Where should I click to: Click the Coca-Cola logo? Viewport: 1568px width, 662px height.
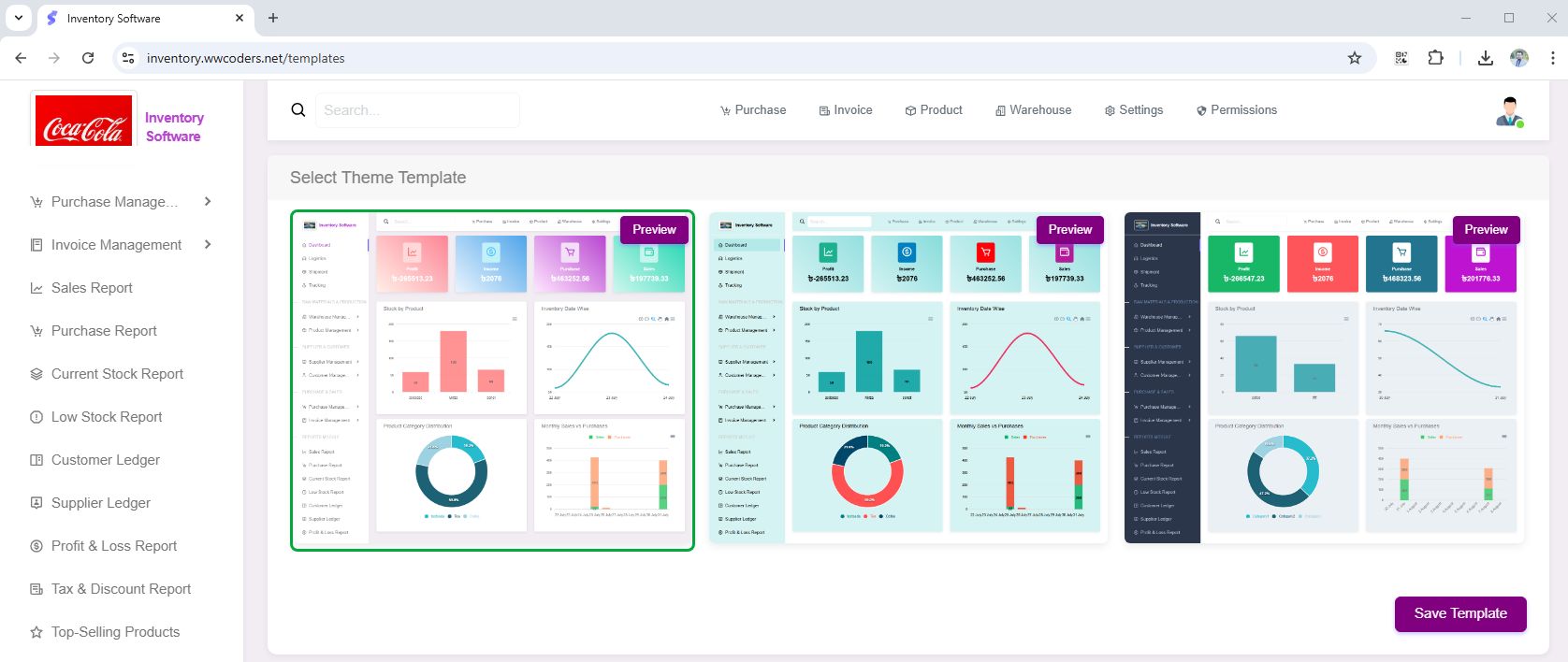(x=83, y=120)
